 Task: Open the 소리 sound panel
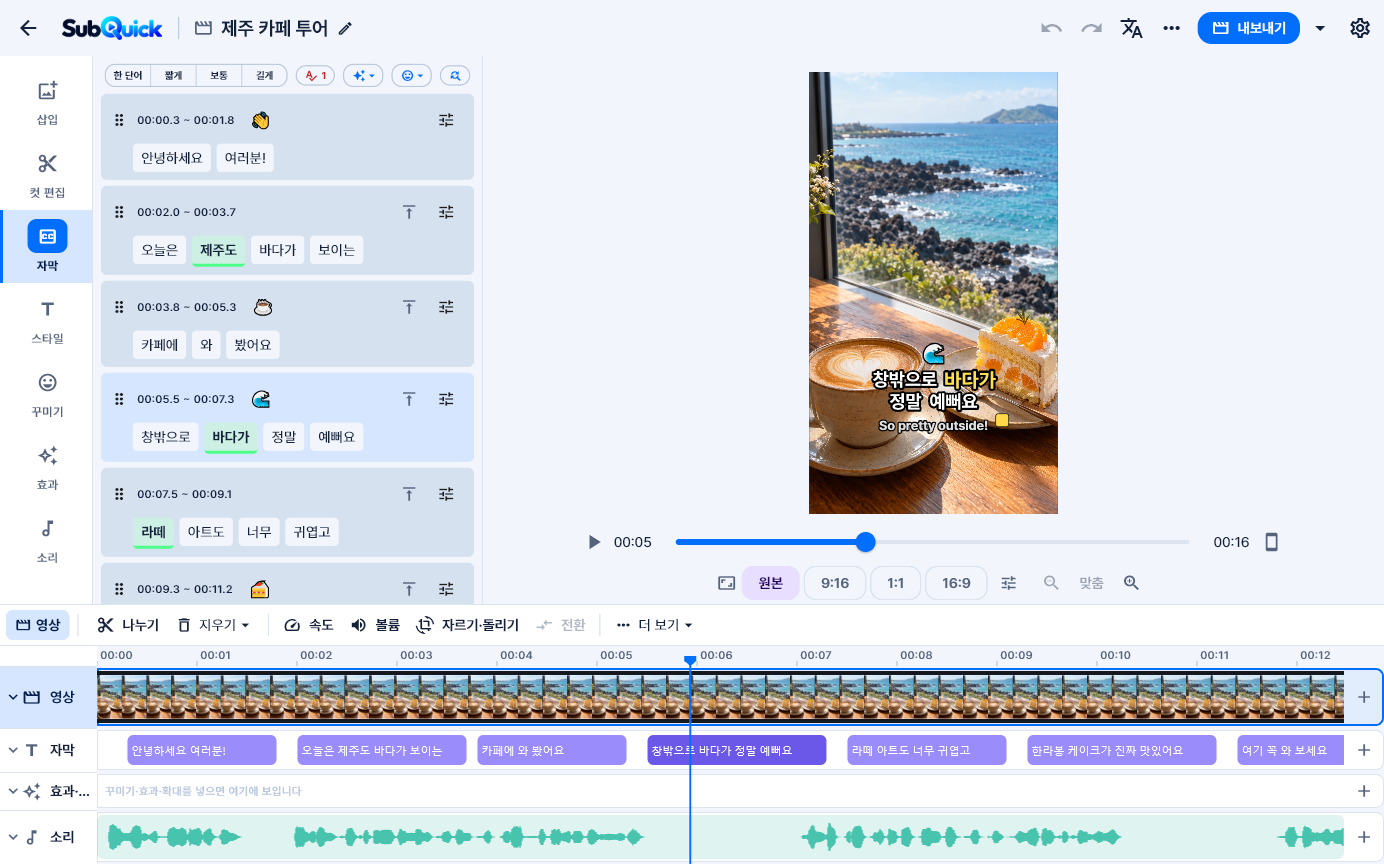point(47,541)
